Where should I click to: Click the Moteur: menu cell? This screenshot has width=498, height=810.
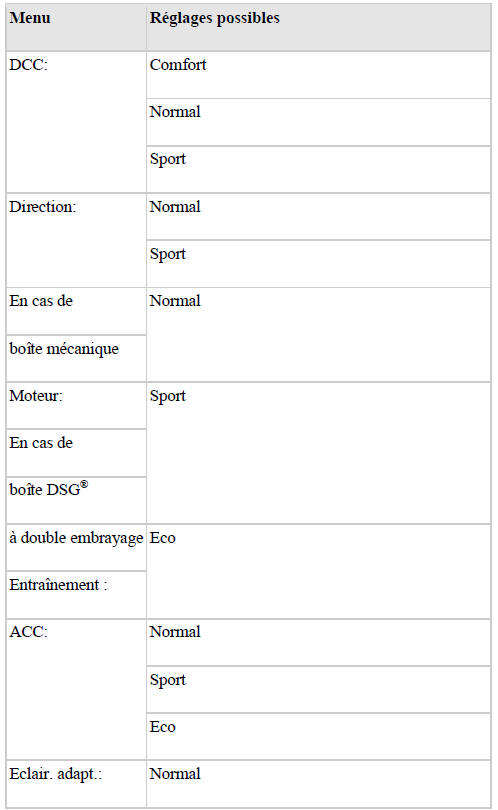pyautogui.click(x=76, y=406)
